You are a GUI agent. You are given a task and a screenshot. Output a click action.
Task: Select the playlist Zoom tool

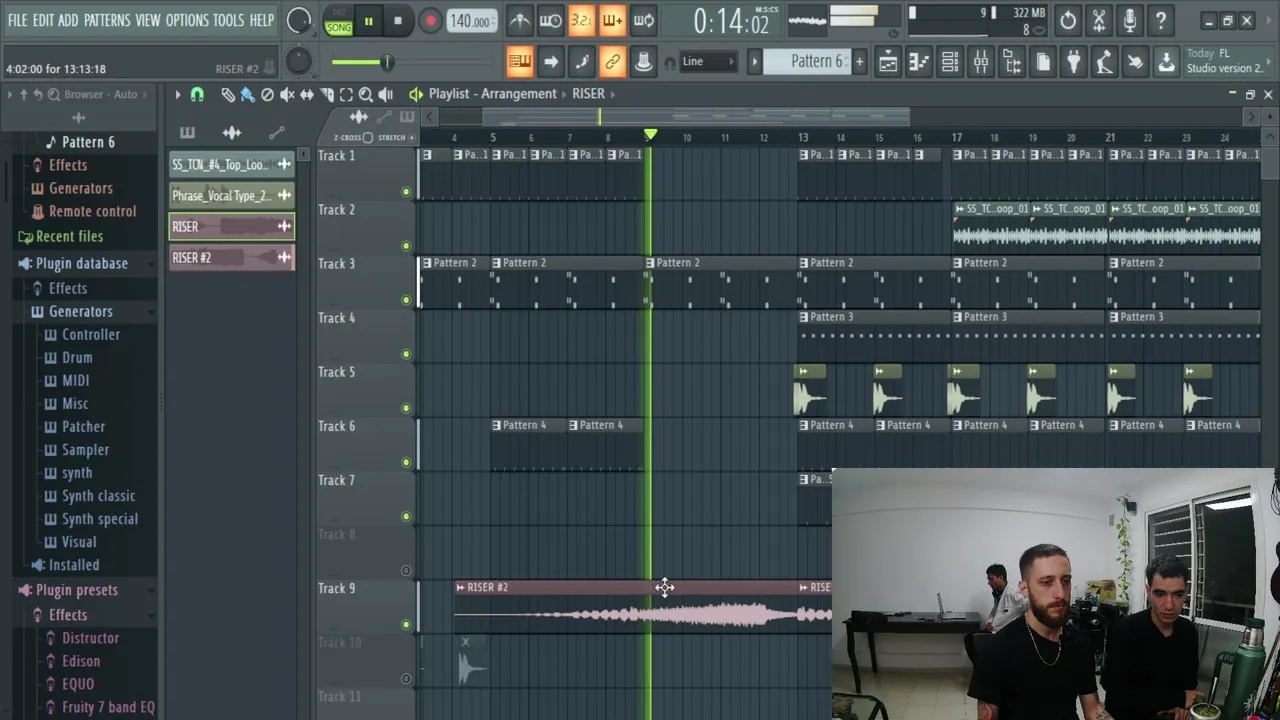click(x=366, y=94)
